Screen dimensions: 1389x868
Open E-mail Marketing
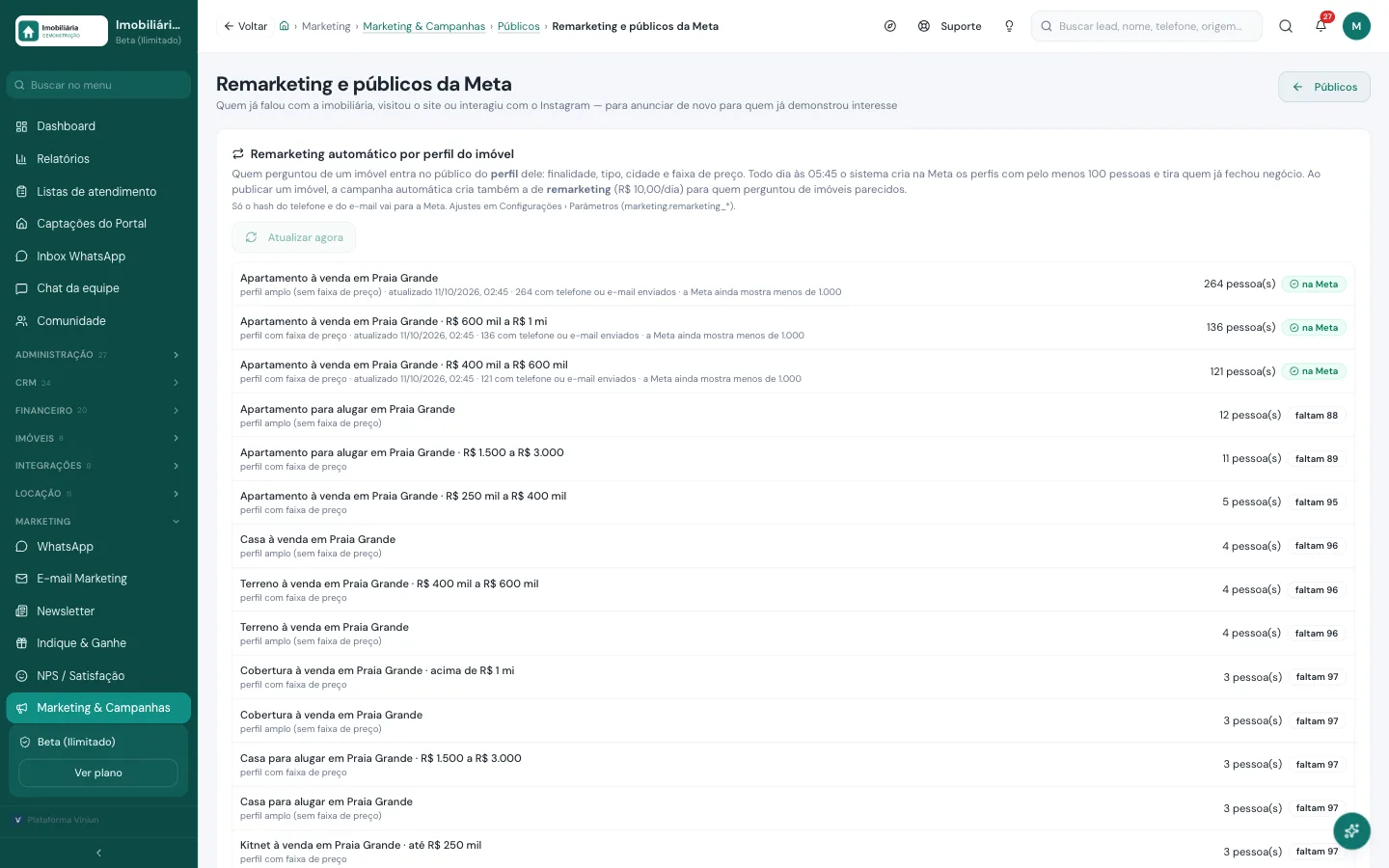[98, 579]
